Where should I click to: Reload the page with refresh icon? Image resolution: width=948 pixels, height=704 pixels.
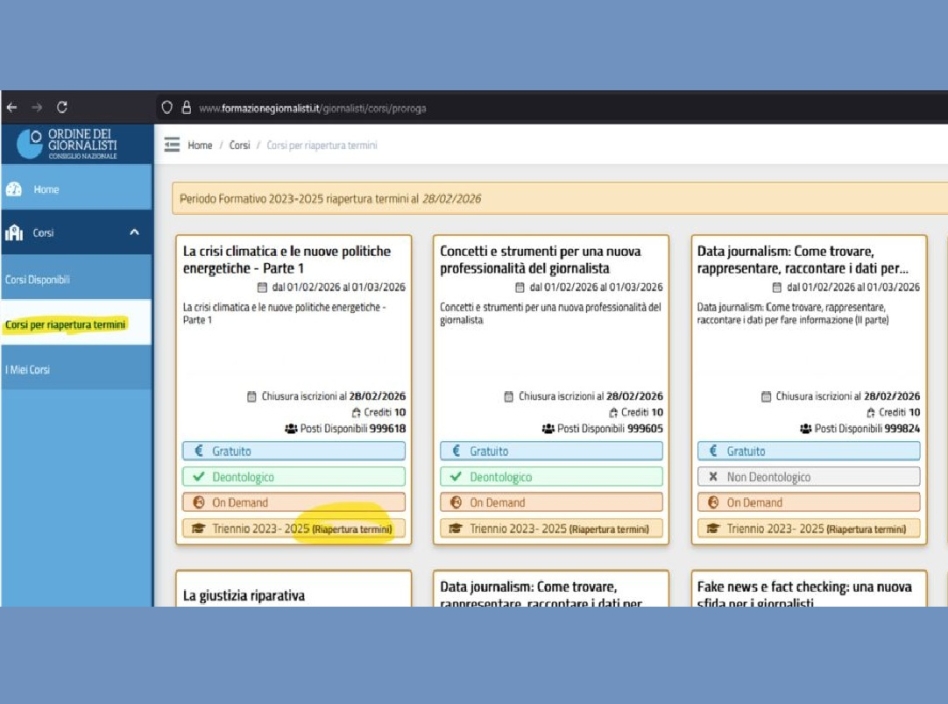click(62, 107)
